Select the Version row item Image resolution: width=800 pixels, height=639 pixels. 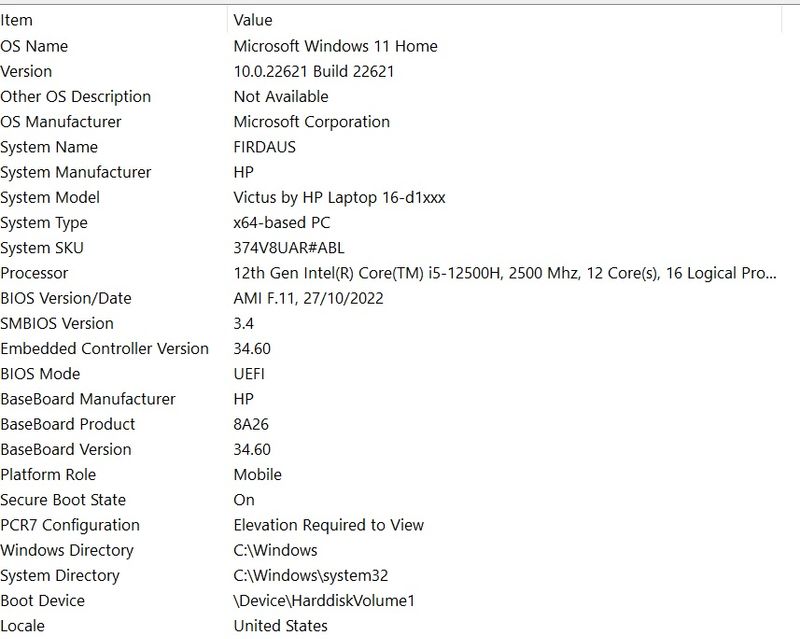tap(27, 71)
